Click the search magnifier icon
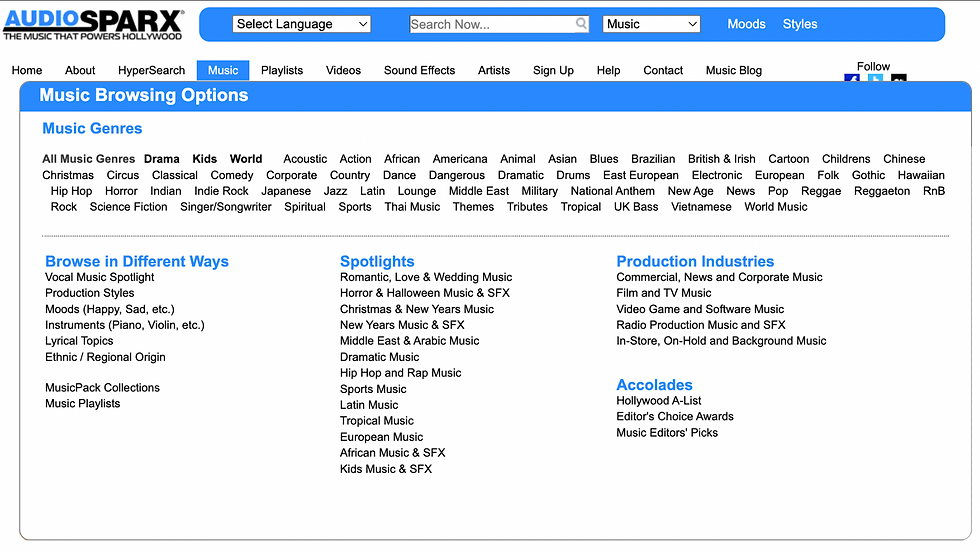Image resolution: width=980 pixels, height=552 pixels. [581, 24]
